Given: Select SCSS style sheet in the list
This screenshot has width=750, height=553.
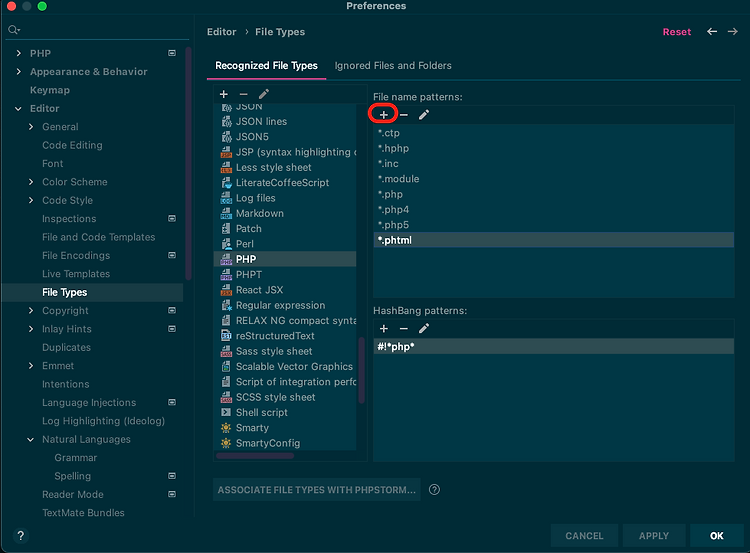Looking at the screenshot, I should pyautogui.click(x=286, y=397).
